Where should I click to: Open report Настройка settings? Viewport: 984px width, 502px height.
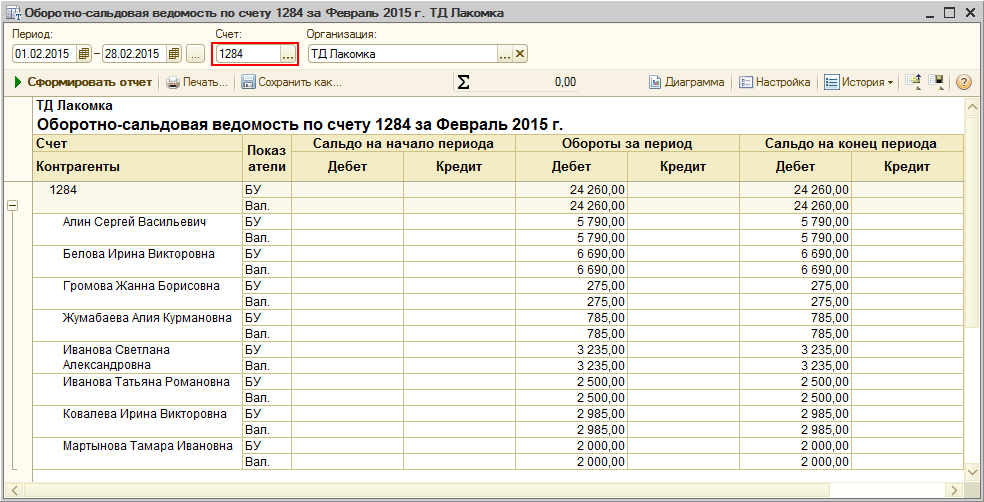(774, 82)
